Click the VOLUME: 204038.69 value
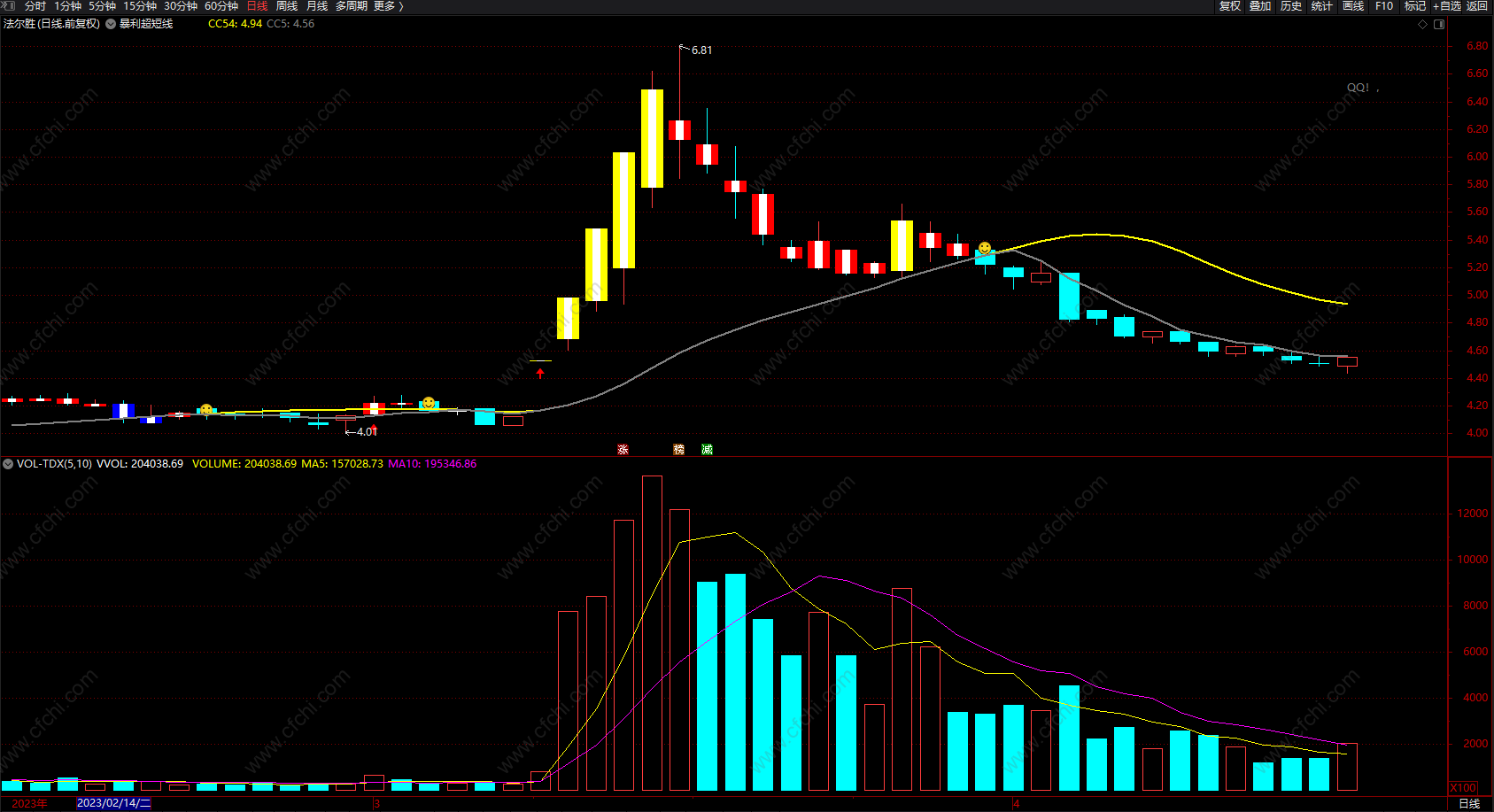The height and width of the screenshot is (812, 1494). click(x=244, y=464)
